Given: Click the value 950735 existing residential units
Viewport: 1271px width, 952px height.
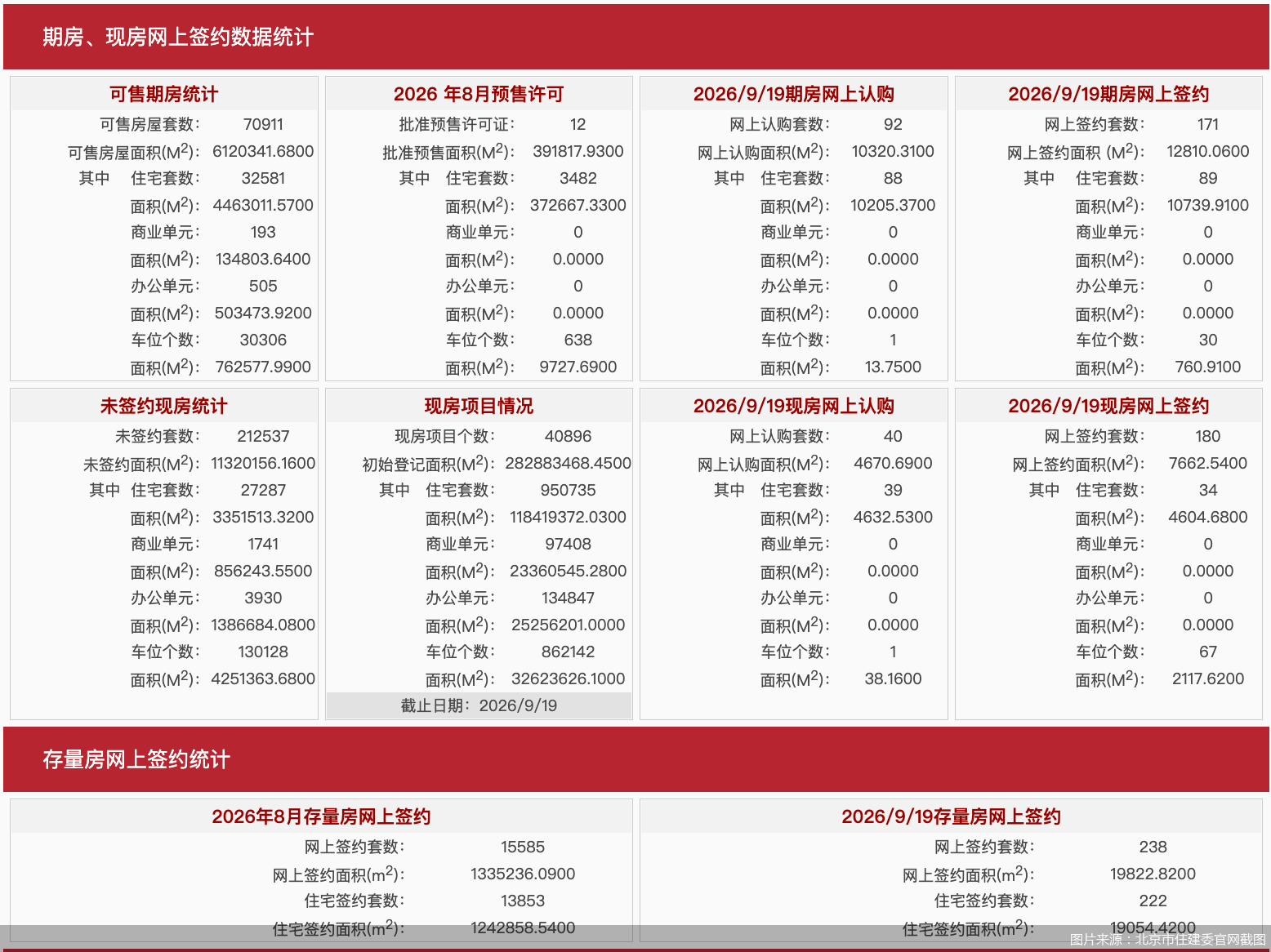Looking at the screenshot, I should (x=568, y=490).
